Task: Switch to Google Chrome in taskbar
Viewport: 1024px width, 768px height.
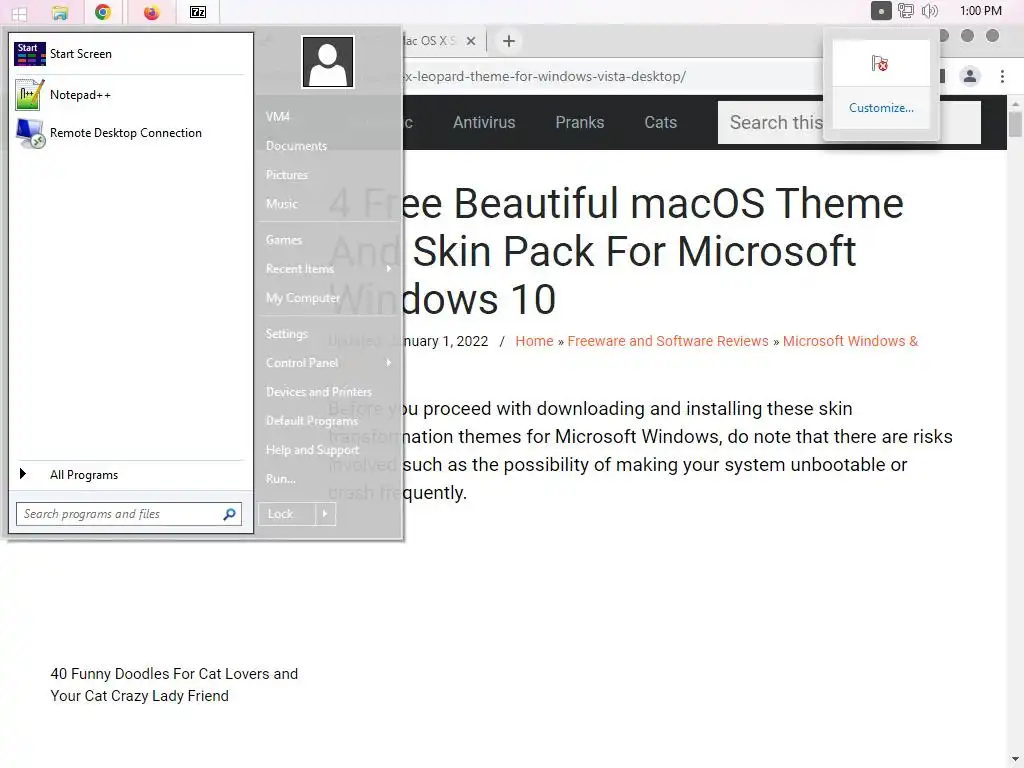Action: tap(103, 12)
